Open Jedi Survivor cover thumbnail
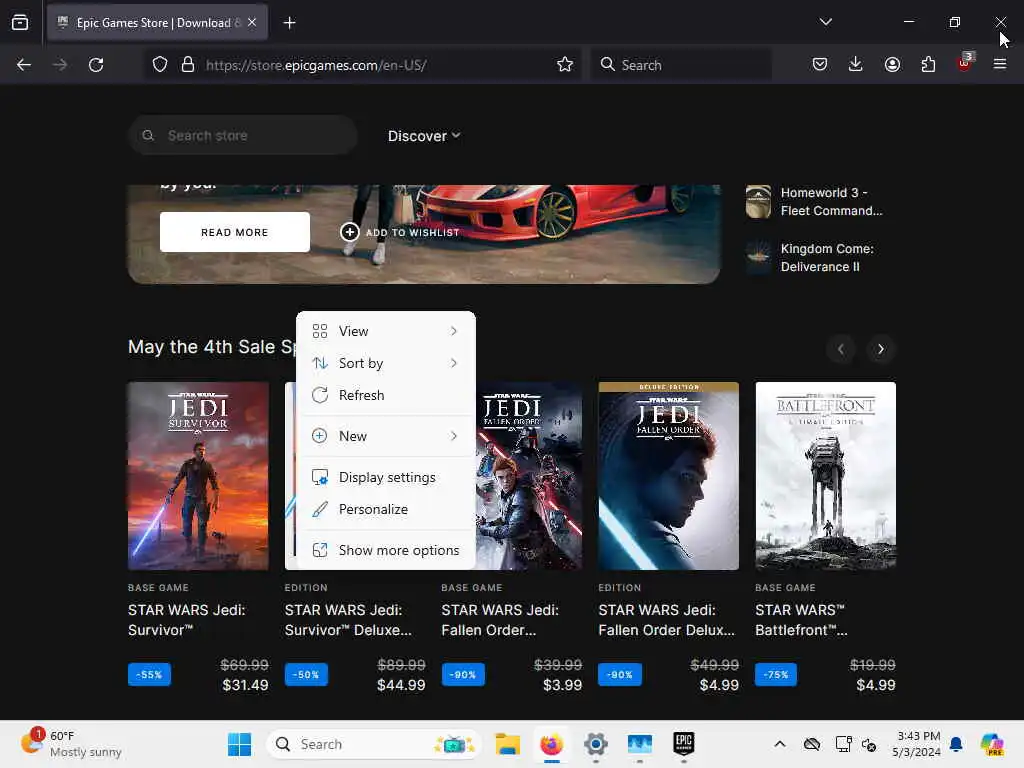 point(199,476)
